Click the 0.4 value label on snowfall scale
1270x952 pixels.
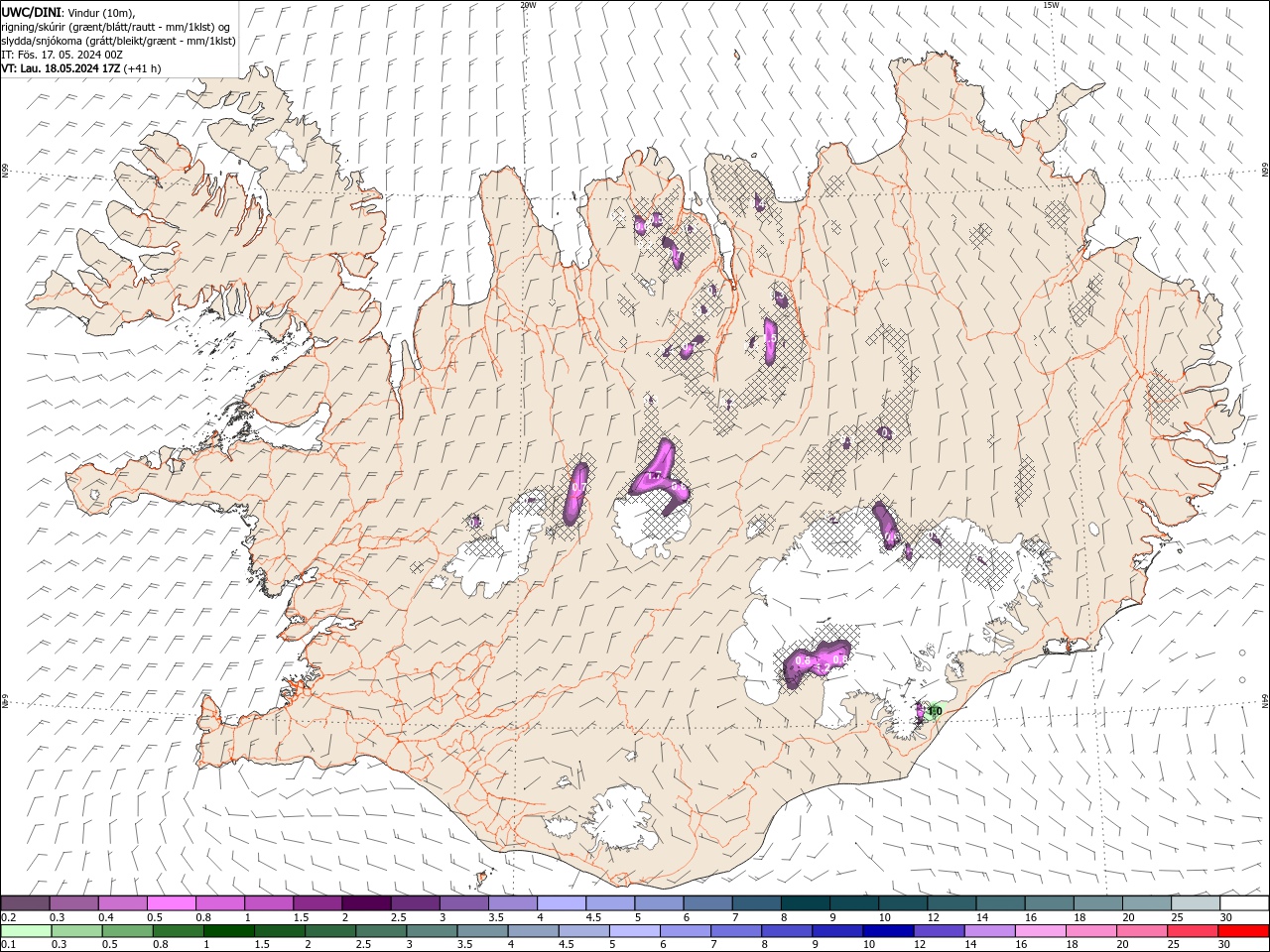105,917
